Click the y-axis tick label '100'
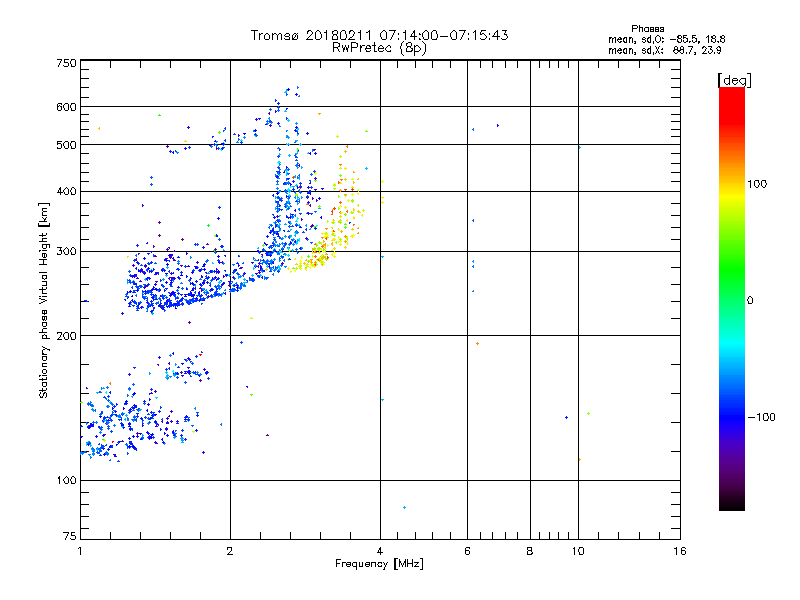The image size is (800, 600). coord(66,481)
